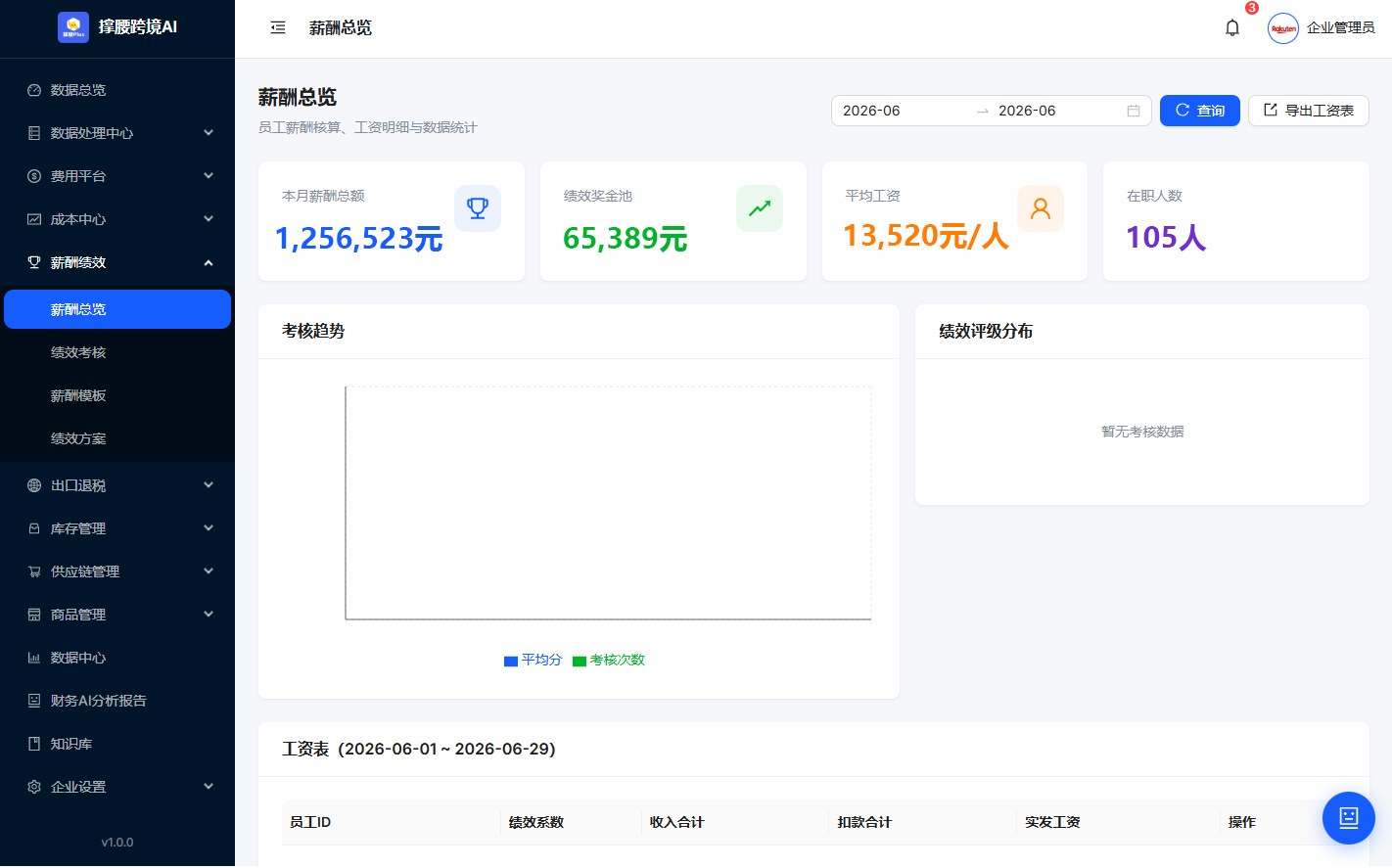1392x868 pixels.
Task: Click the v1.0.0 version label
Action: 117,843
